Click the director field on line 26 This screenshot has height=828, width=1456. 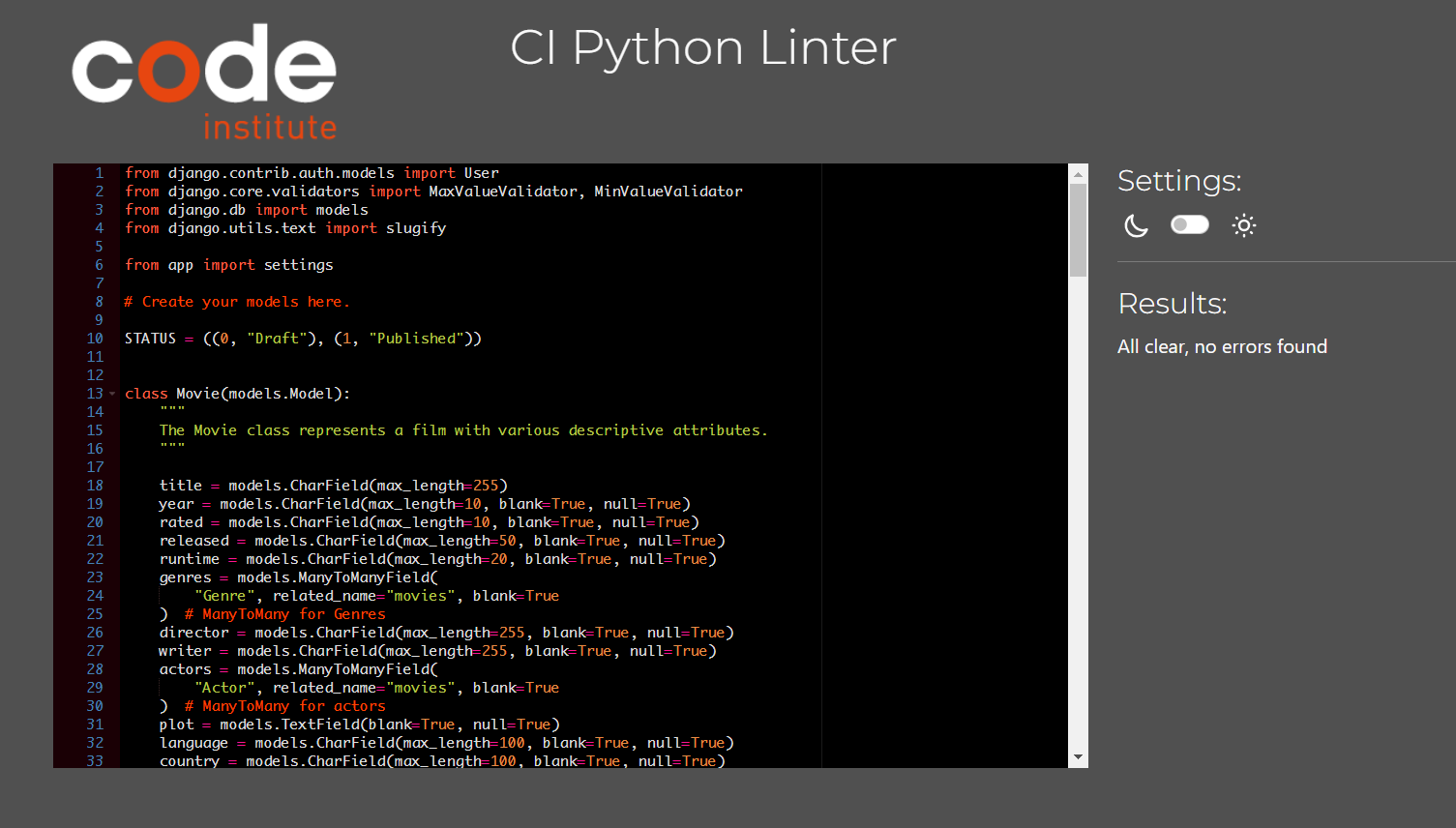[446, 633]
